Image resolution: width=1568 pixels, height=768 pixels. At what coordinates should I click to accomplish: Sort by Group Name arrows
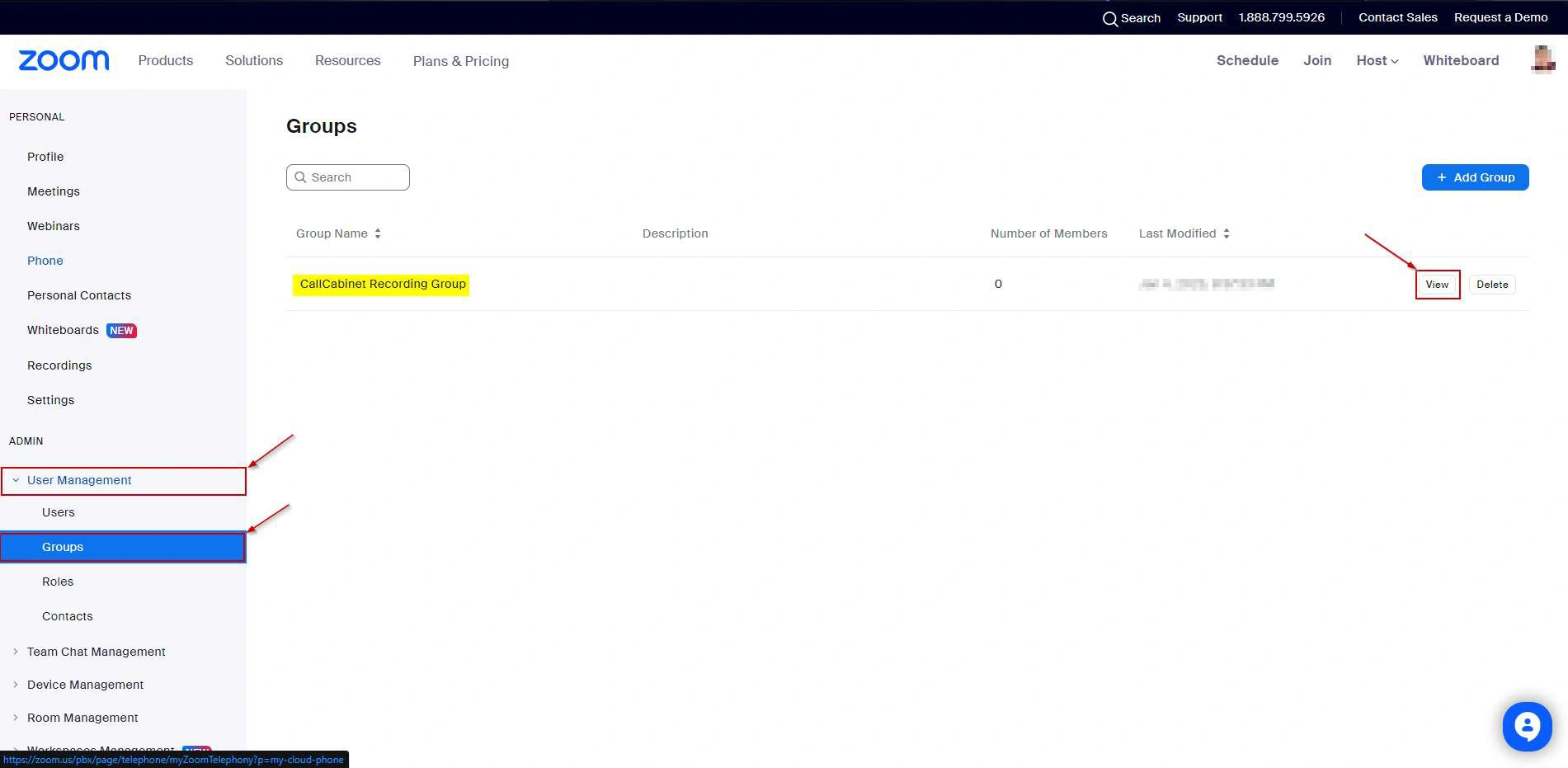coord(378,233)
